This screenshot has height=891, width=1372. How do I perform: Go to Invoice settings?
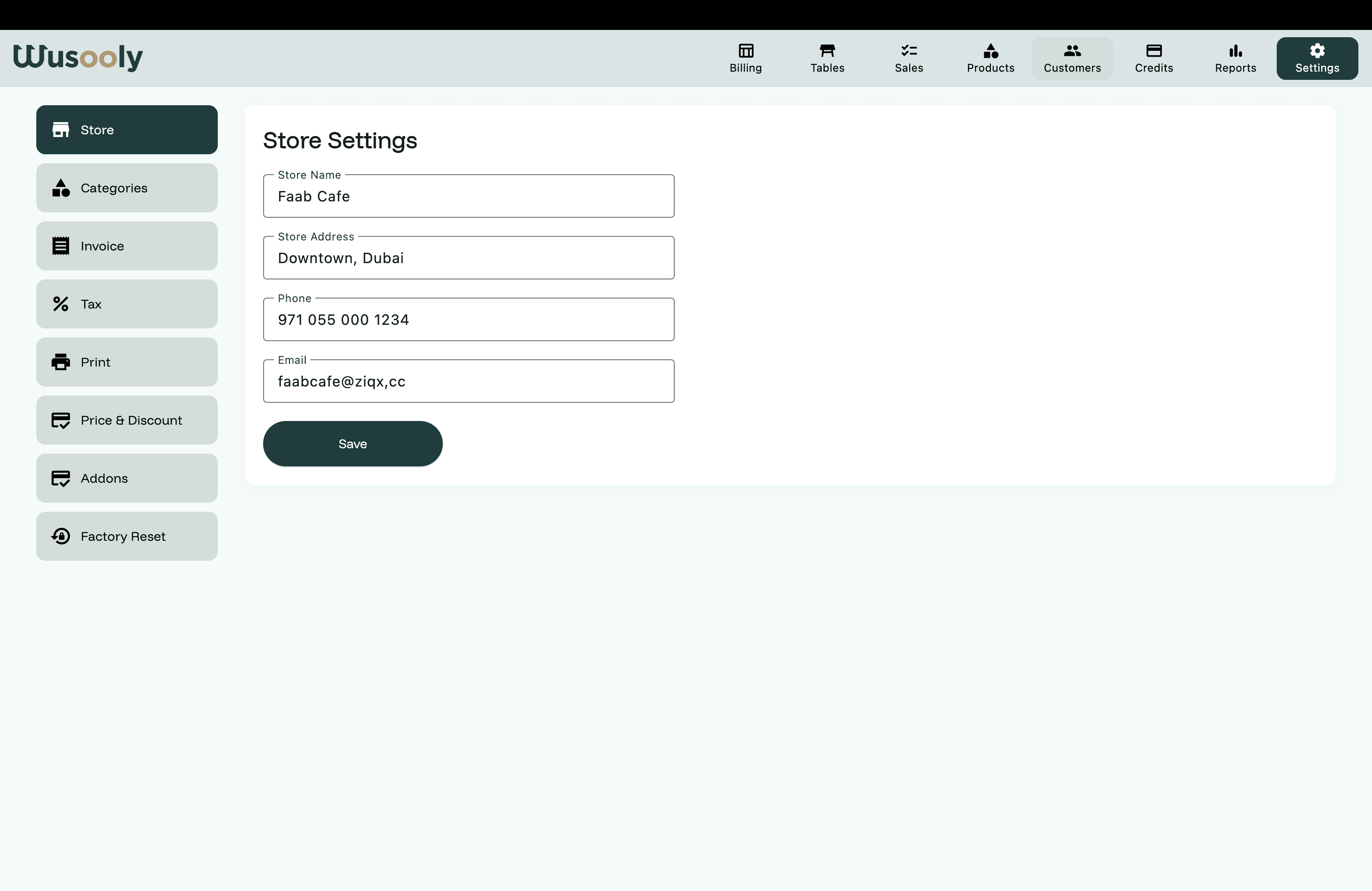click(x=127, y=246)
